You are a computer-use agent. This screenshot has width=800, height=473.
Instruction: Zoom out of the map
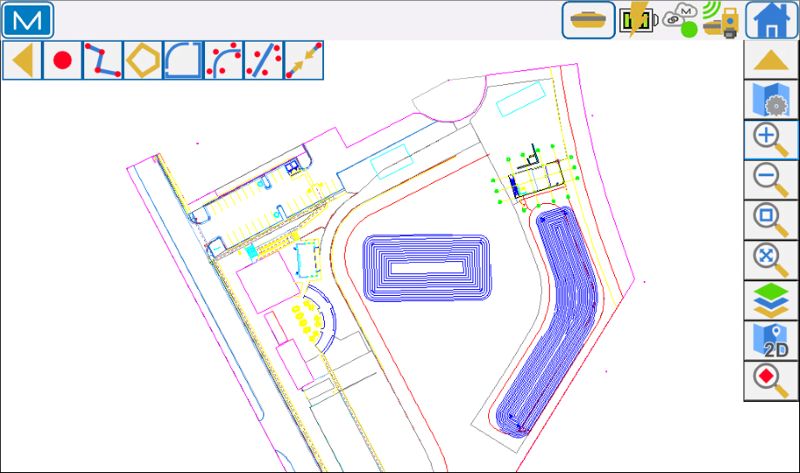pyautogui.click(x=771, y=180)
